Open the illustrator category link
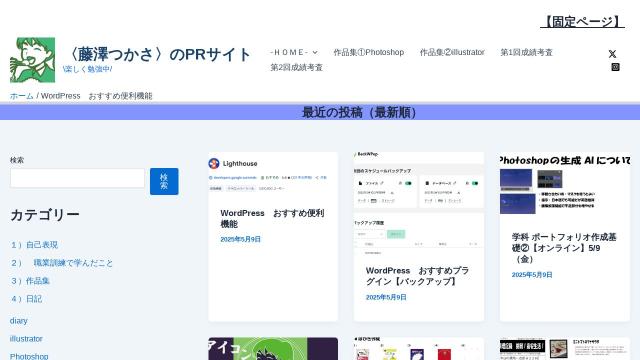640x360 pixels. 26,339
